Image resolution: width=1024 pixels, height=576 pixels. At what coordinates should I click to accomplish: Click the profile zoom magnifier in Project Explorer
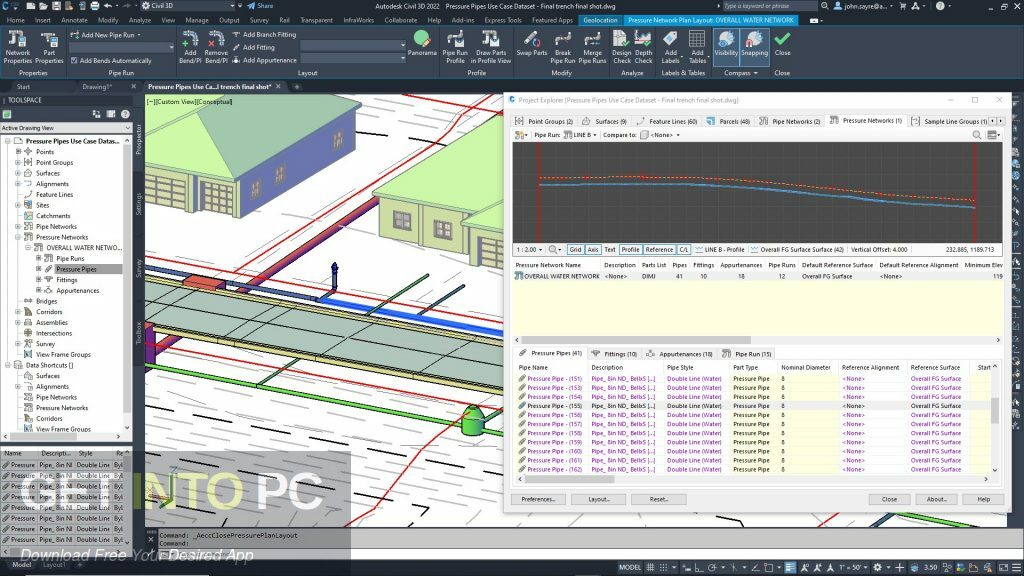pyautogui.click(x=555, y=249)
